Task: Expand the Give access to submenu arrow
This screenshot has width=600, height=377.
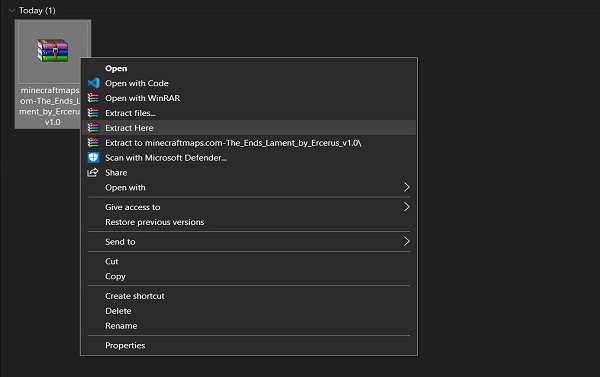Action: point(406,207)
